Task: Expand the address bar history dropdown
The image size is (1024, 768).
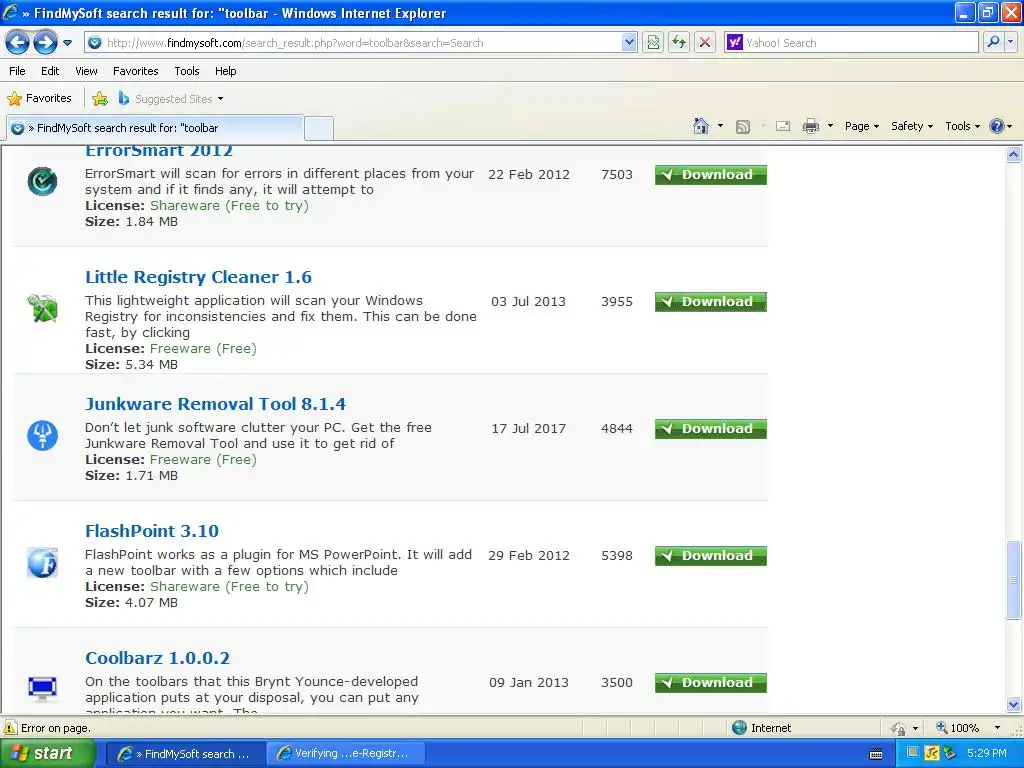Action: [x=629, y=43]
